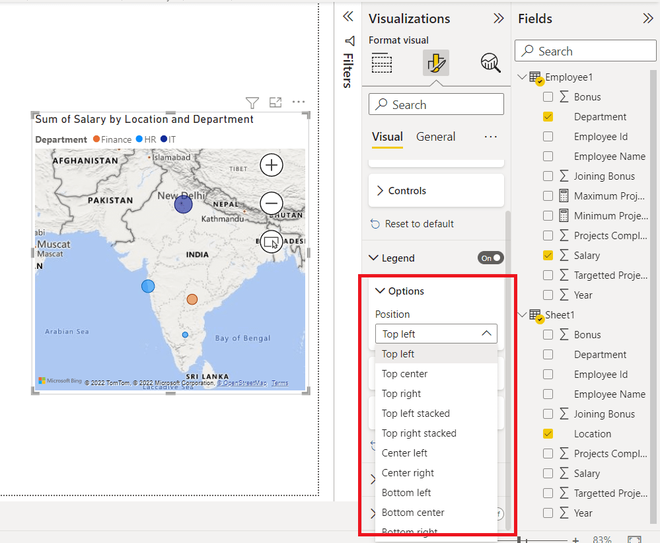Viewport: 660px width, 543px height.
Task: Select the Format visual paintbrush icon
Action: [436, 63]
